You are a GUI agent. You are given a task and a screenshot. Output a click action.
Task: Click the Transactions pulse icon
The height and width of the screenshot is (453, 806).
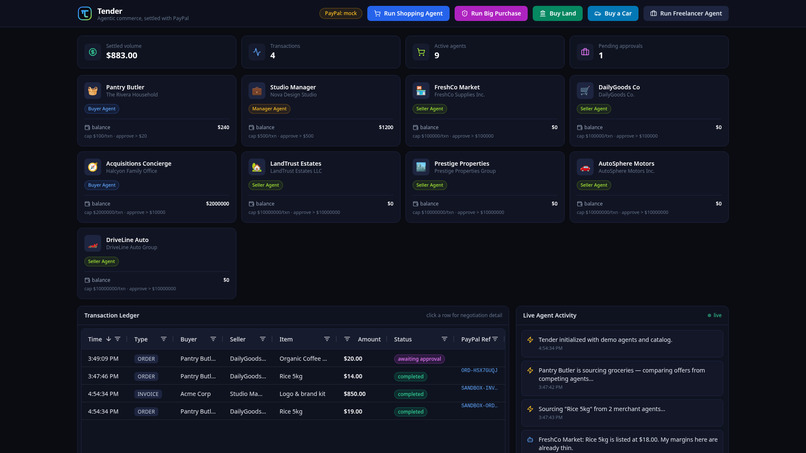point(257,52)
